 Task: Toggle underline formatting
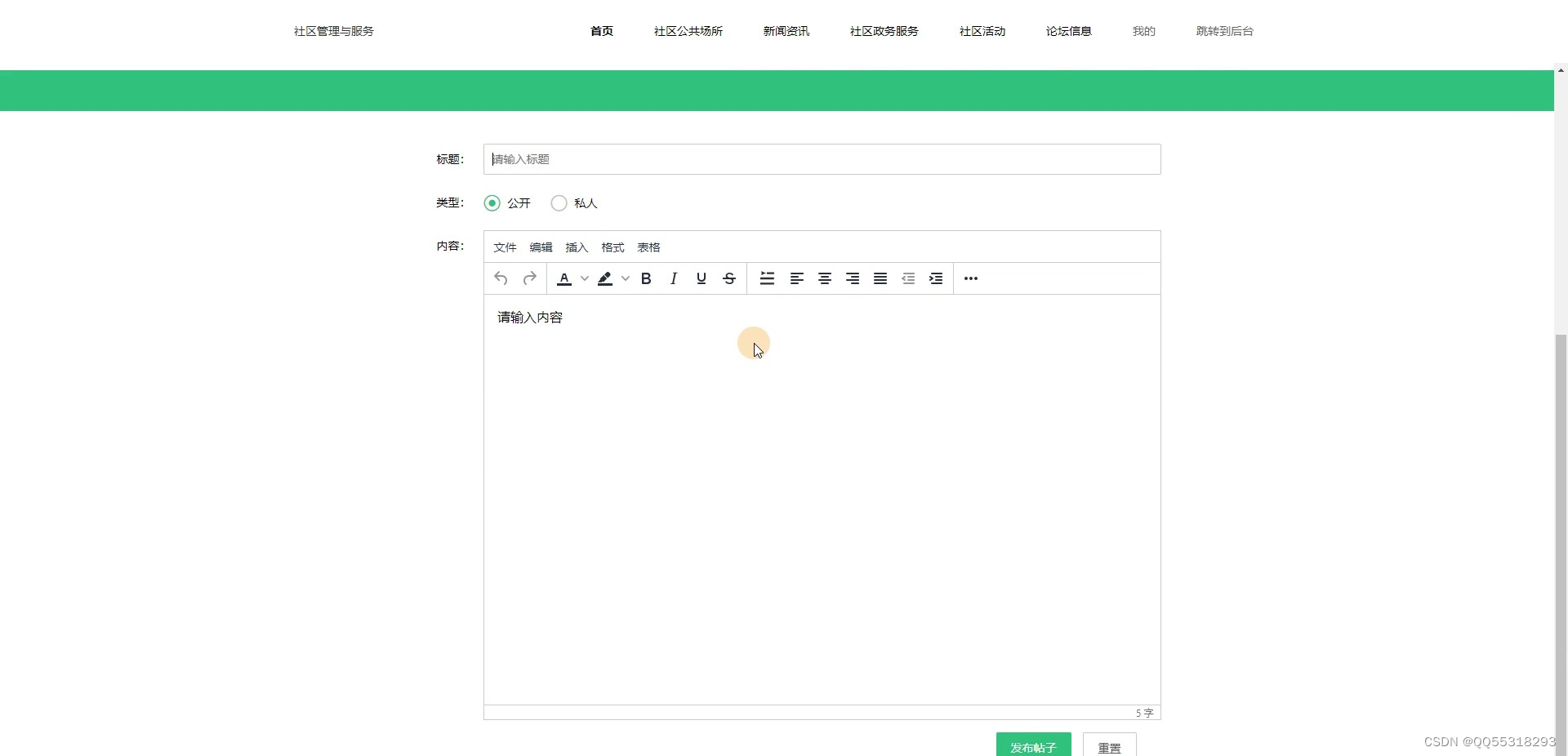click(x=702, y=278)
